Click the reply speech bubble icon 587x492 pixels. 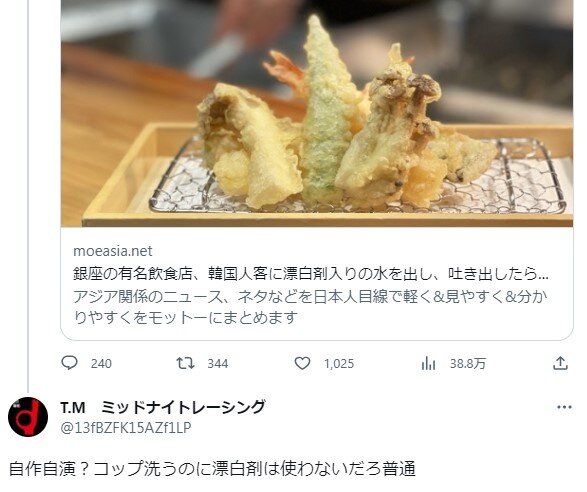(69, 363)
